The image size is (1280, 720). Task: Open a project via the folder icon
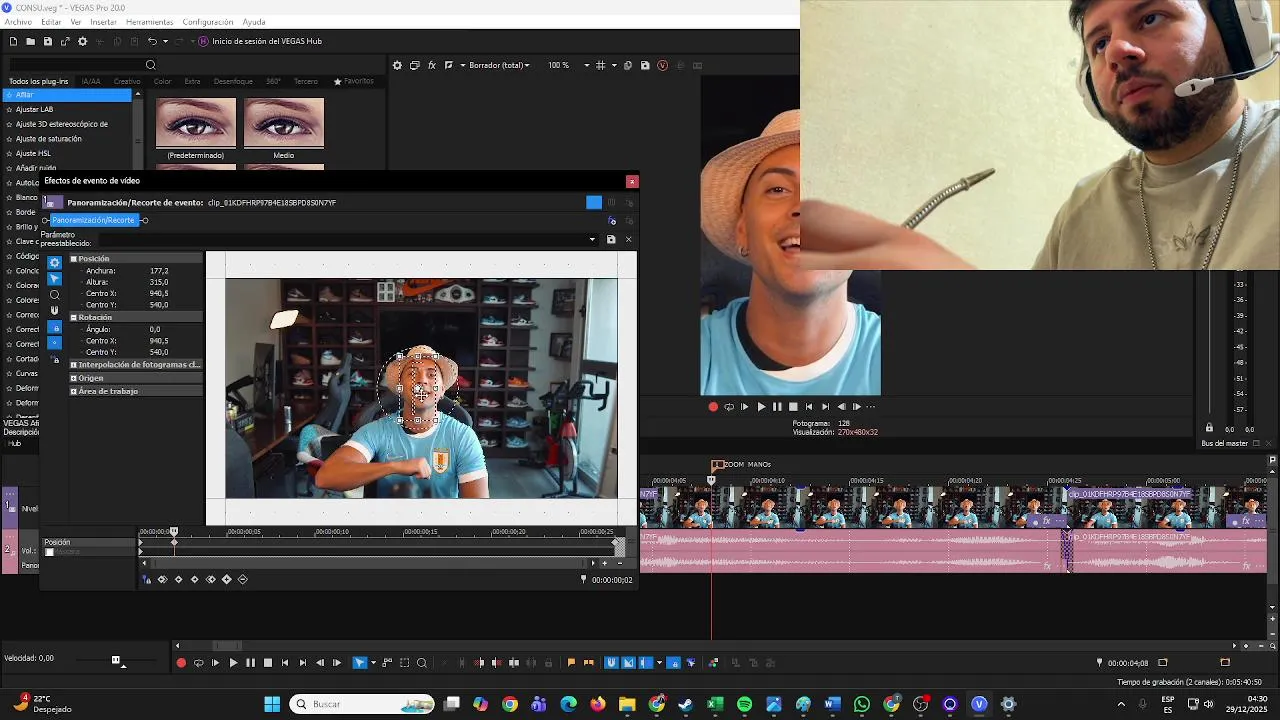(x=31, y=41)
